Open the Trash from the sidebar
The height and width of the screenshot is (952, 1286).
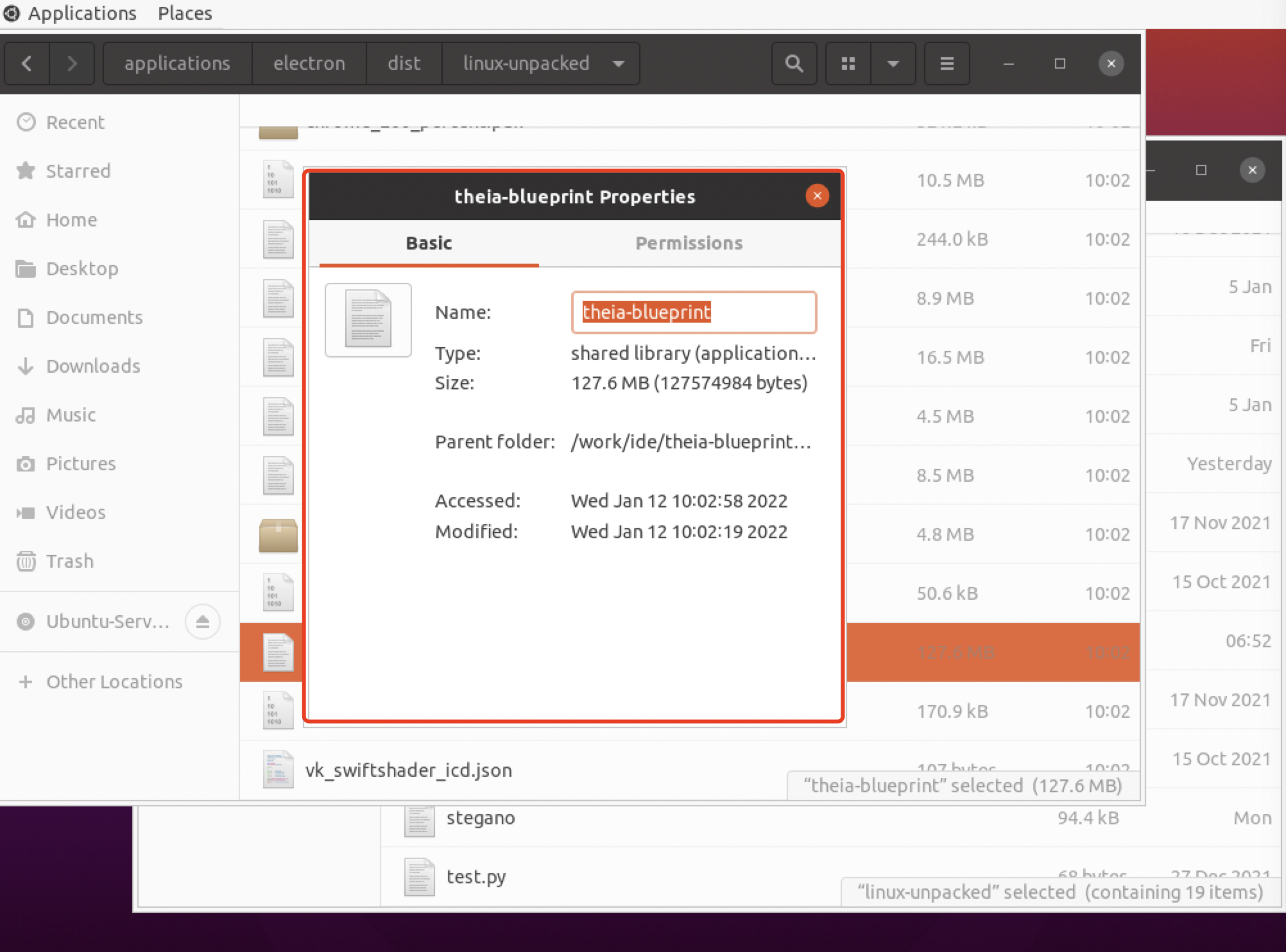click(x=69, y=561)
